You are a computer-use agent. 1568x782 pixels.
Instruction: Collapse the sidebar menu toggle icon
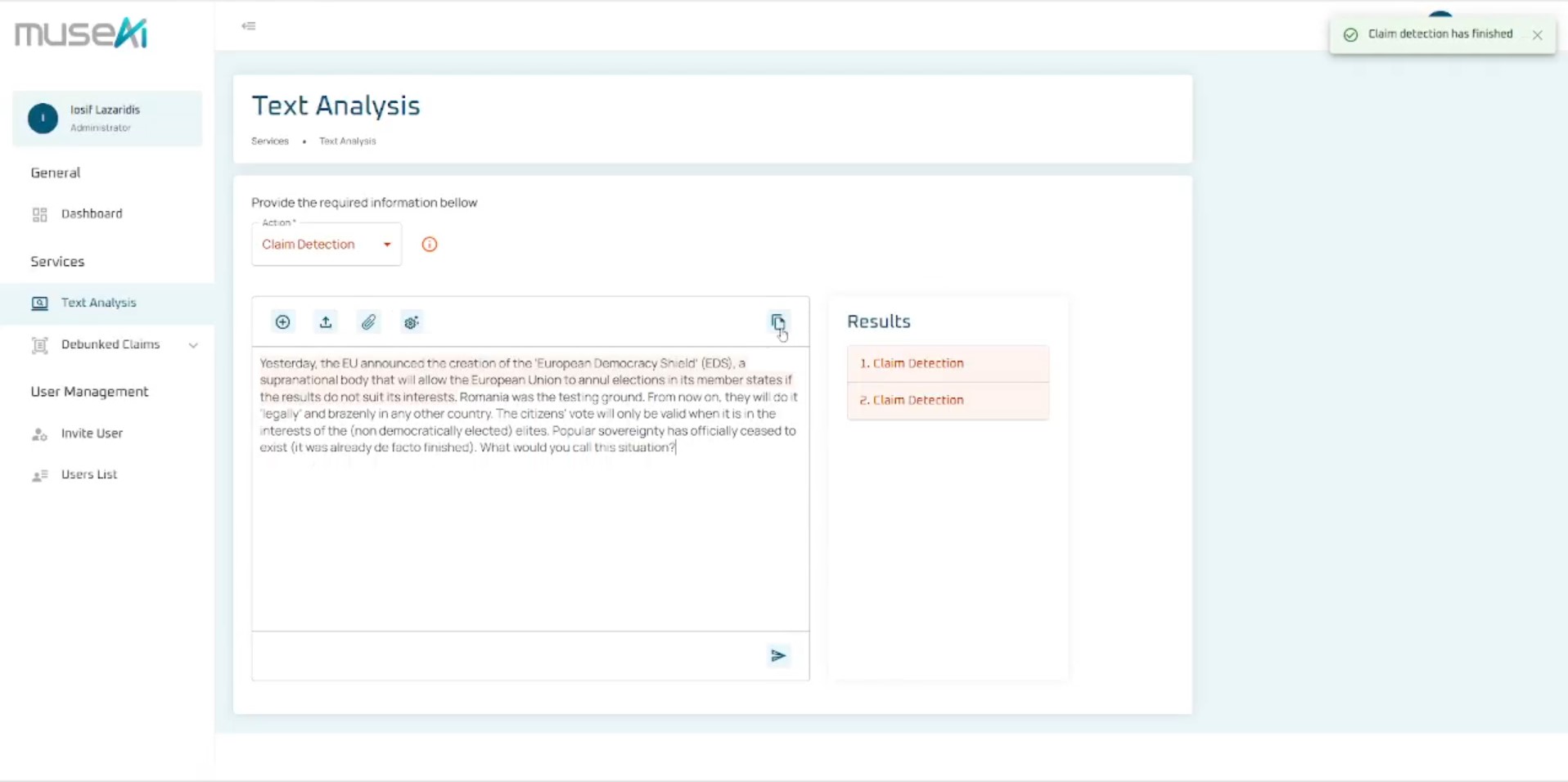(x=249, y=26)
